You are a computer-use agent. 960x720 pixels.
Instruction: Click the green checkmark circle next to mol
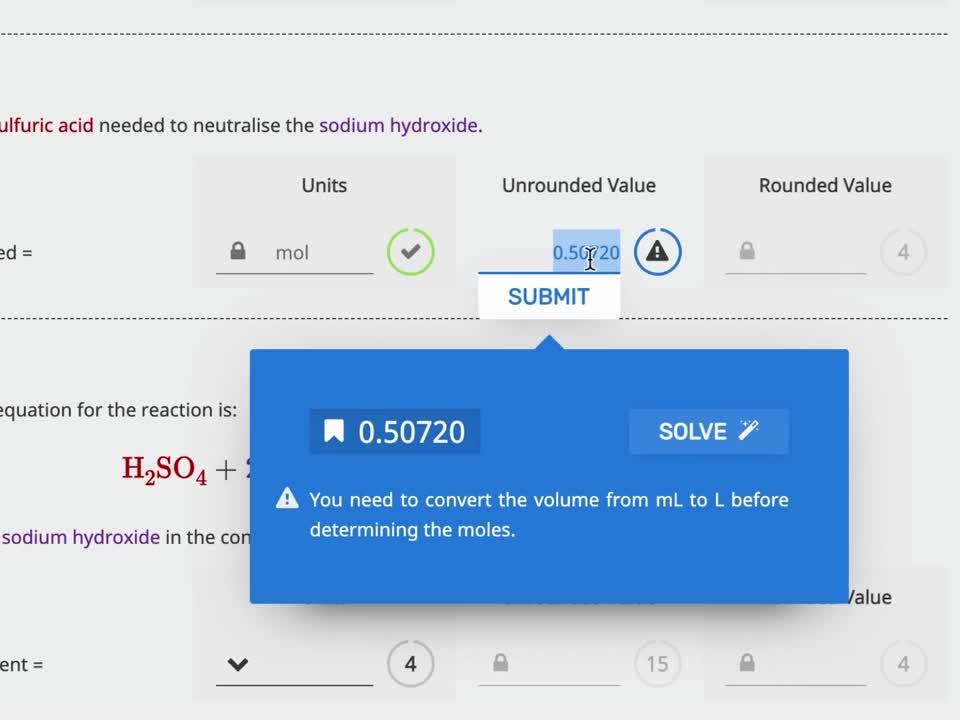coord(410,252)
